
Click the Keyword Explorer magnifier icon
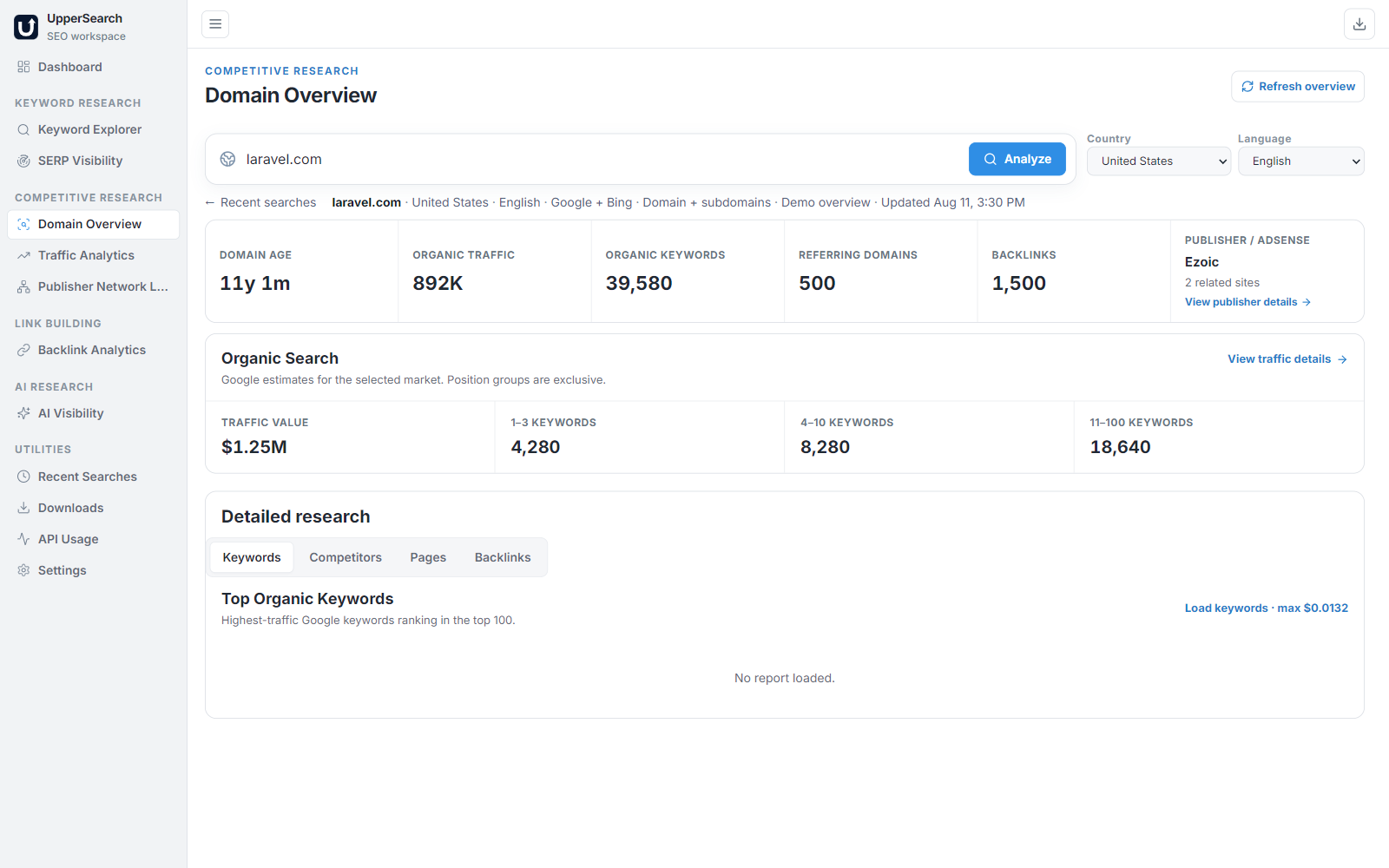[23, 129]
